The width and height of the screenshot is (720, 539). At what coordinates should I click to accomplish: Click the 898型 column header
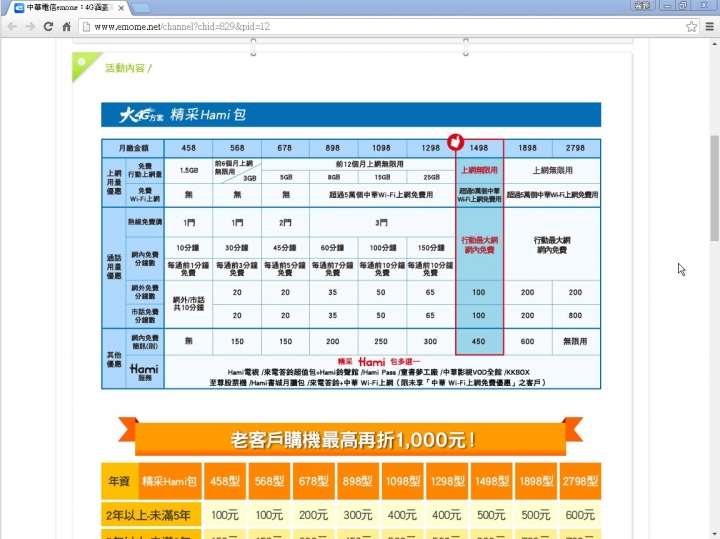click(x=357, y=481)
